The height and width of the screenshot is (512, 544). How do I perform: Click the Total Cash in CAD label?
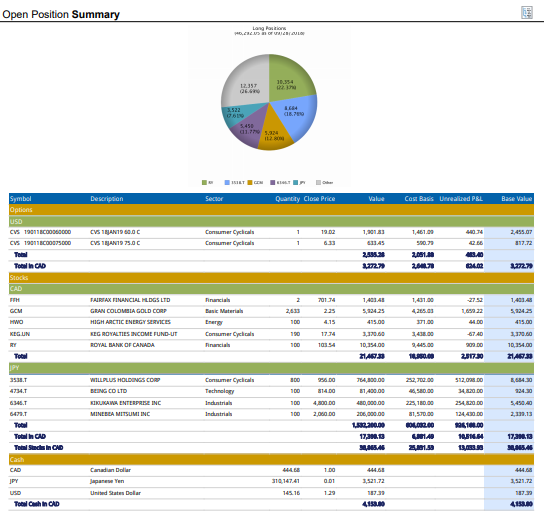tap(37, 504)
